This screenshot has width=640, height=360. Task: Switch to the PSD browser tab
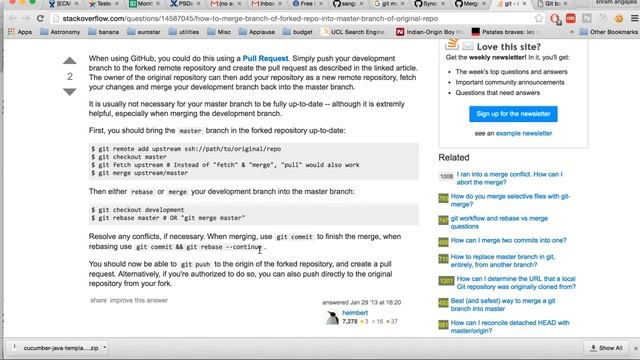(185, 4)
